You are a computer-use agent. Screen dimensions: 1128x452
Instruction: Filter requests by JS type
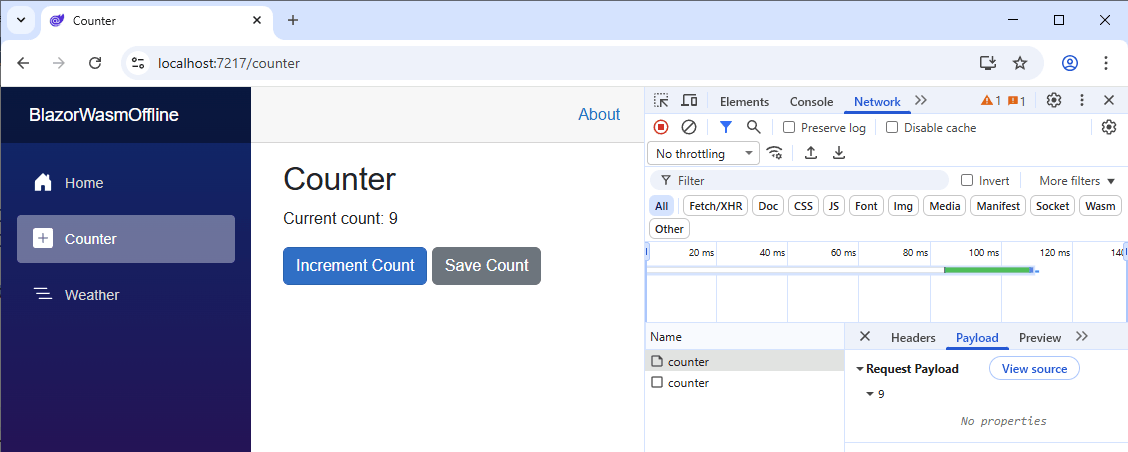point(834,207)
